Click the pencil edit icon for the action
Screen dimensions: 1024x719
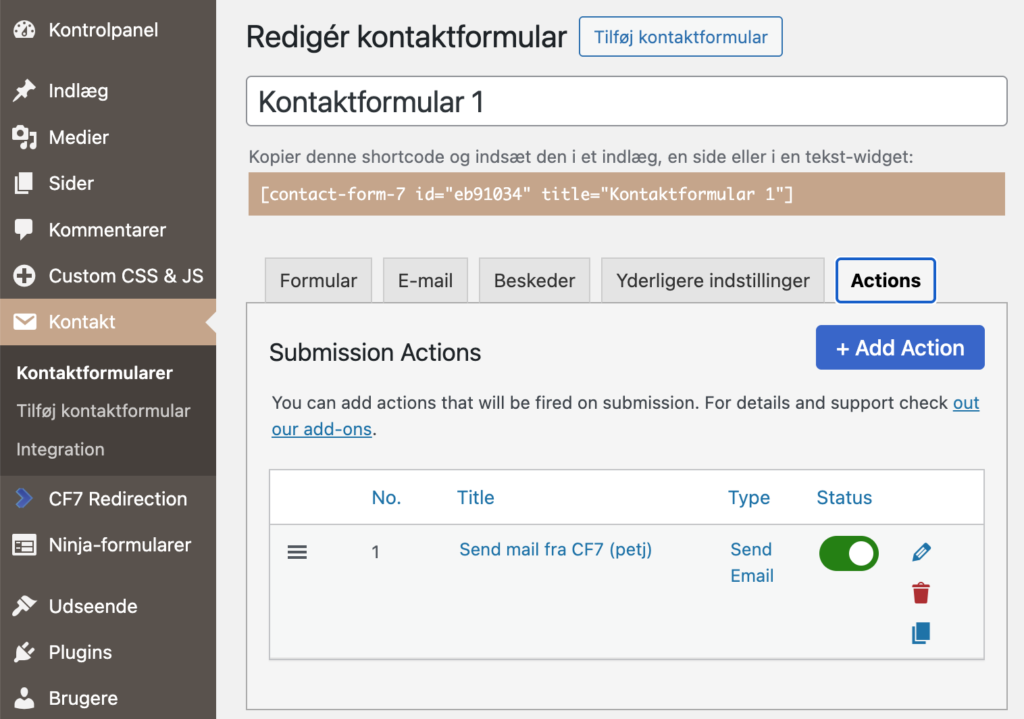point(921,552)
